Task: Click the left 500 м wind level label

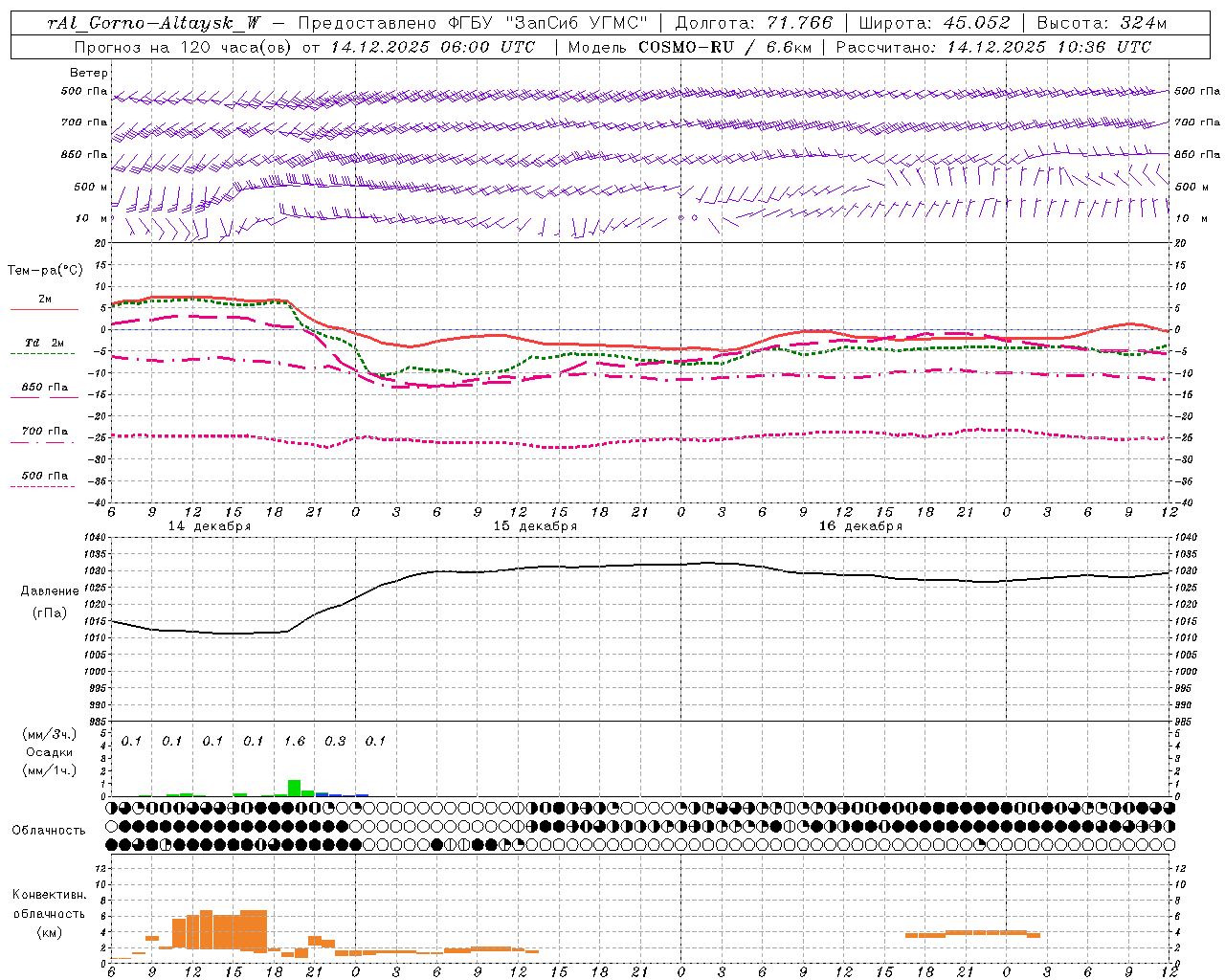Action: pyautogui.click(x=91, y=187)
